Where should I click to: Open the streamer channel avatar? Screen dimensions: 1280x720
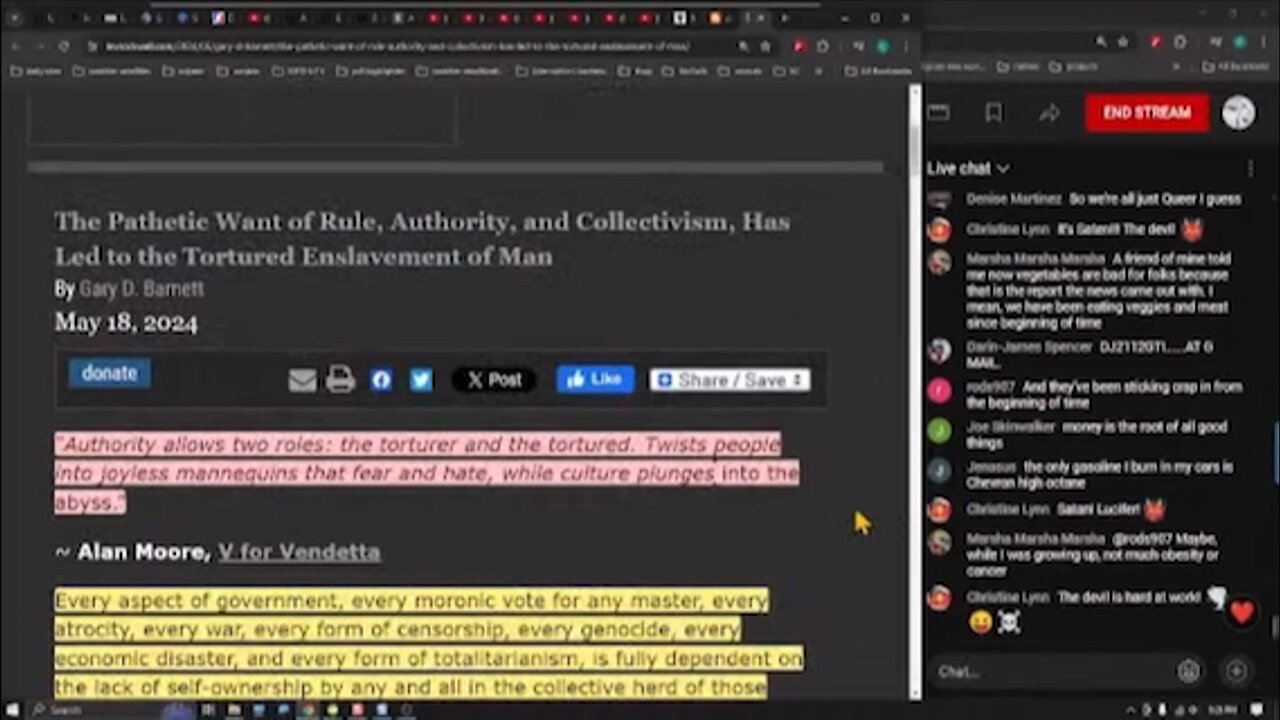(x=1238, y=113)
